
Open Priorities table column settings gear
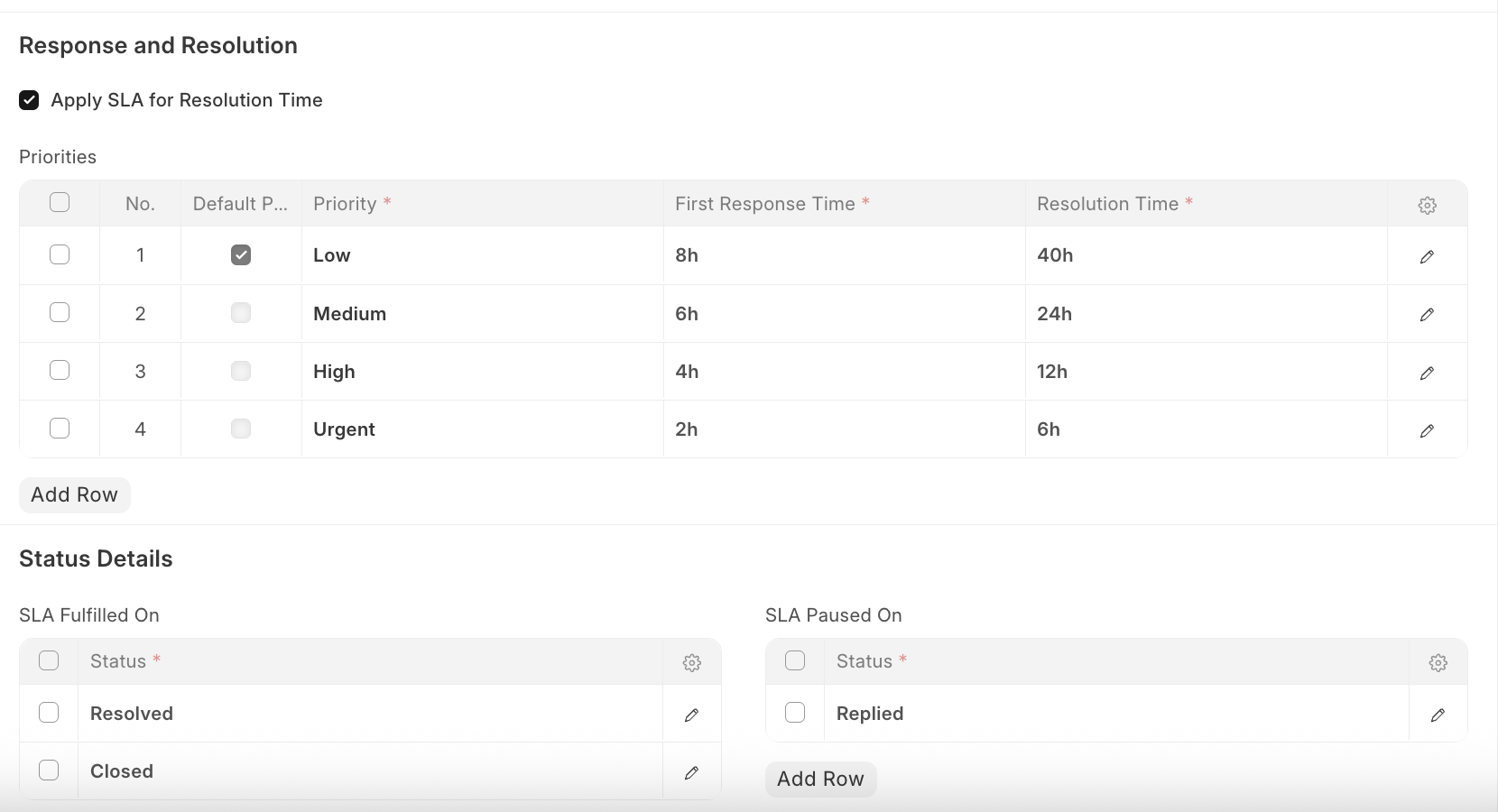(x=1427, y=205)
